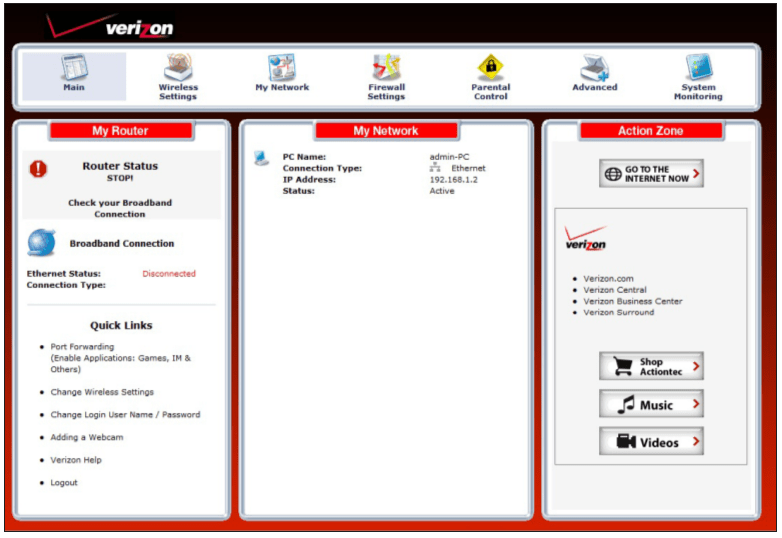Open the Firewall Settings icon
Viewport: 782px width, 538px height.
point(387,67)
